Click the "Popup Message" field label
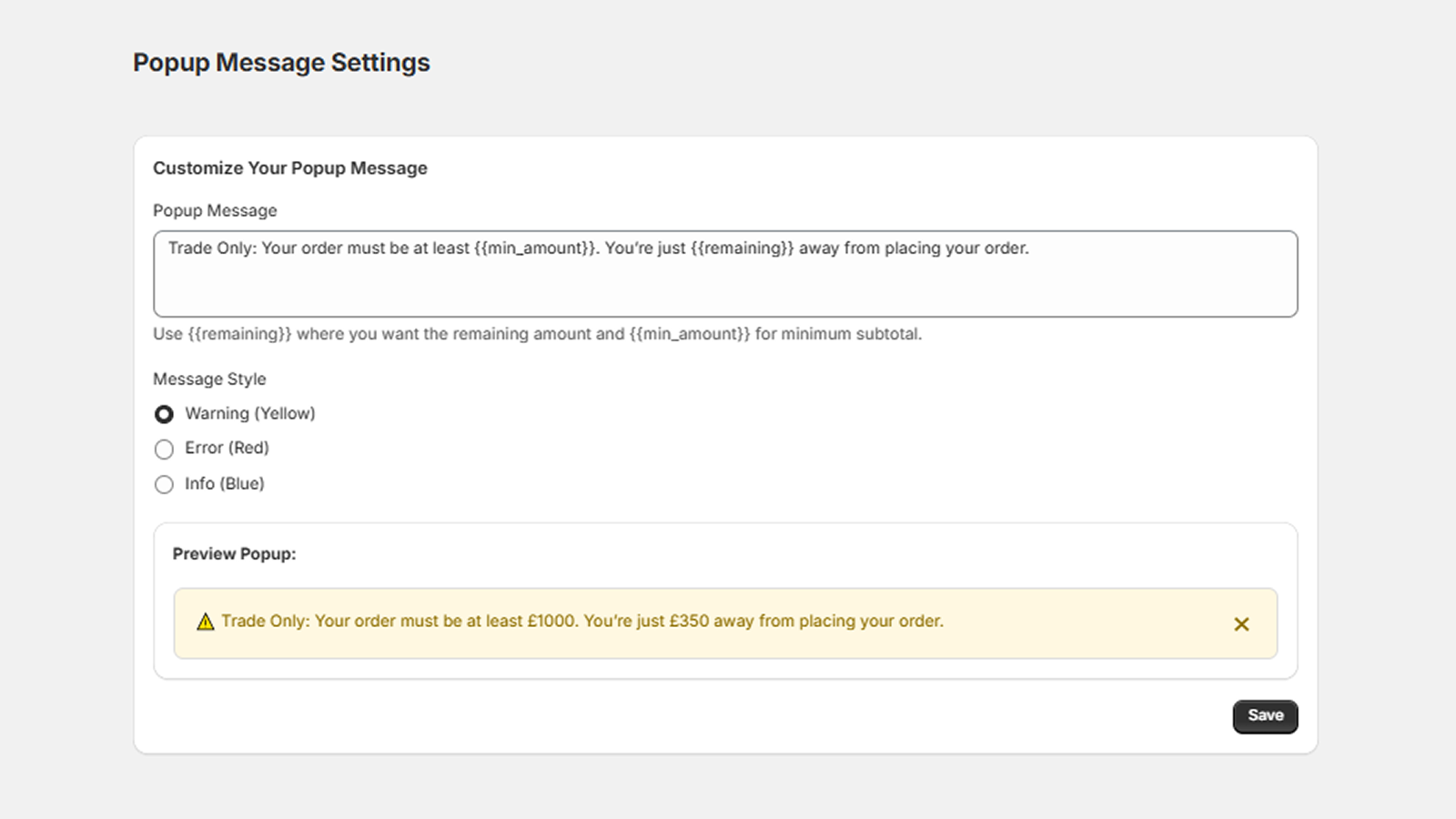Screen dimensions: 1456x819 point(215,210)
